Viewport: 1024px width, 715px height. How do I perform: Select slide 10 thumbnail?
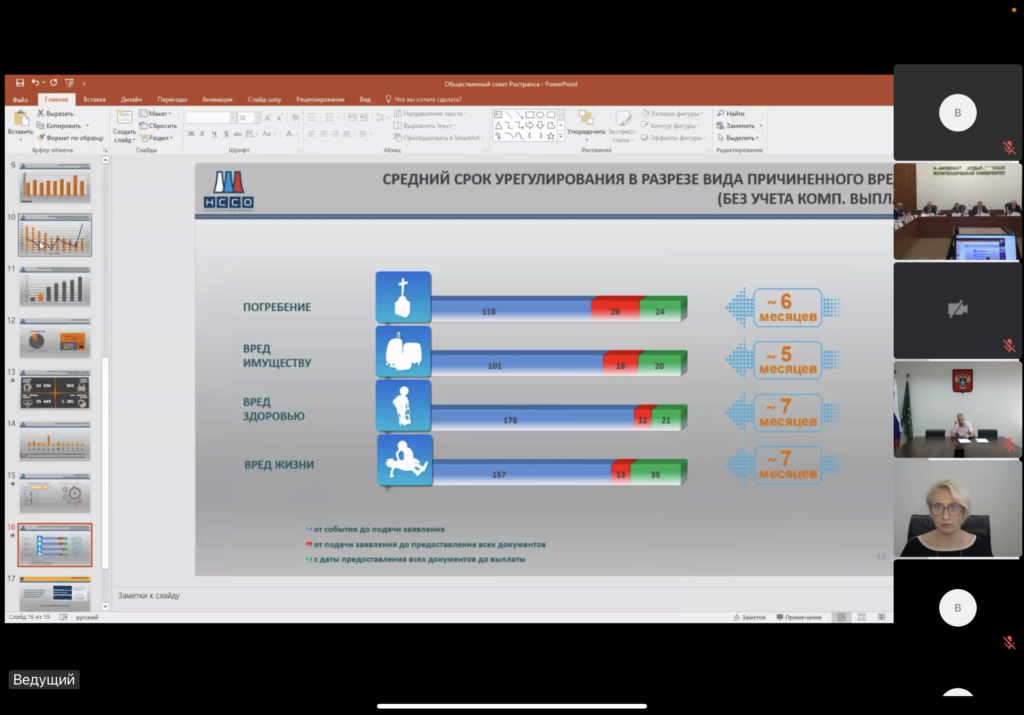[55, 234]
